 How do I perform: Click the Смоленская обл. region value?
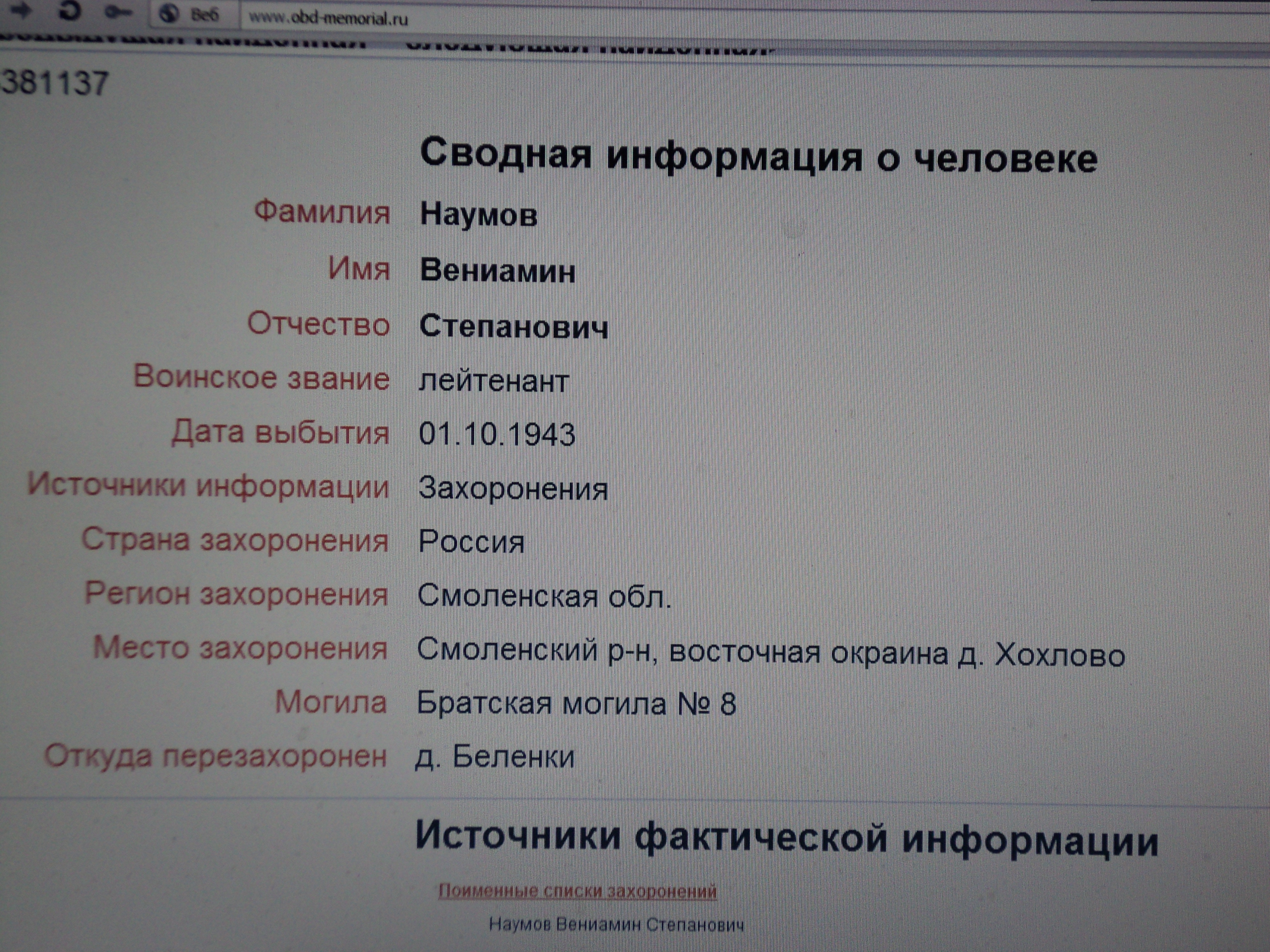(x=544, y=596)
